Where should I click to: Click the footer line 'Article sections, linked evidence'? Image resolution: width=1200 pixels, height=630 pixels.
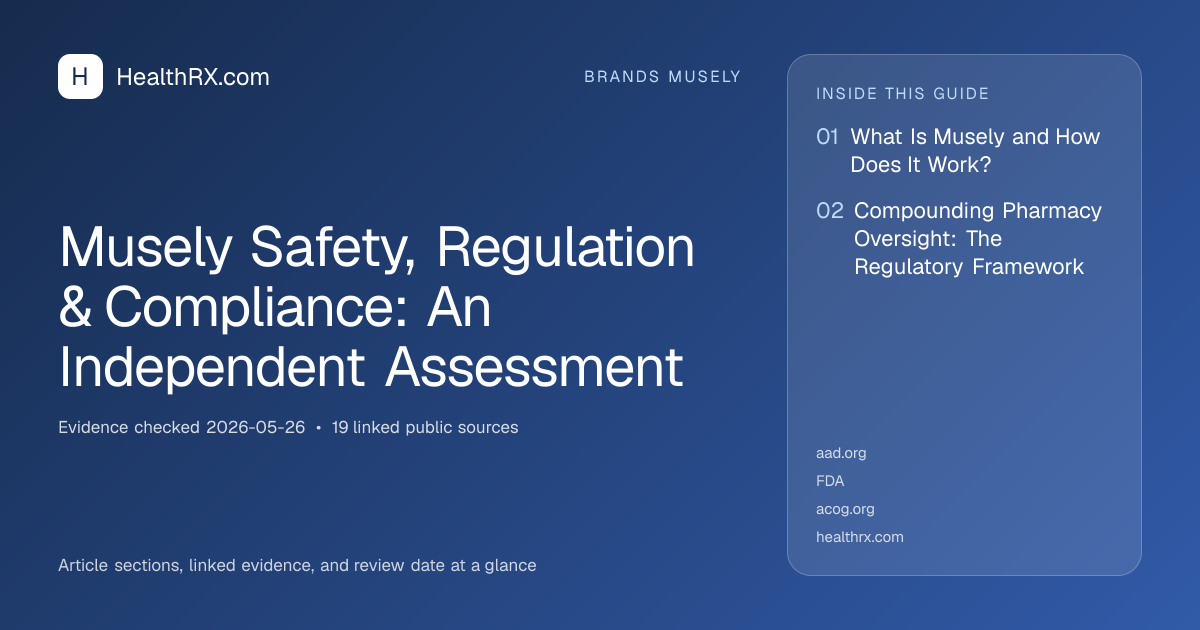click(x=297, y=565)
